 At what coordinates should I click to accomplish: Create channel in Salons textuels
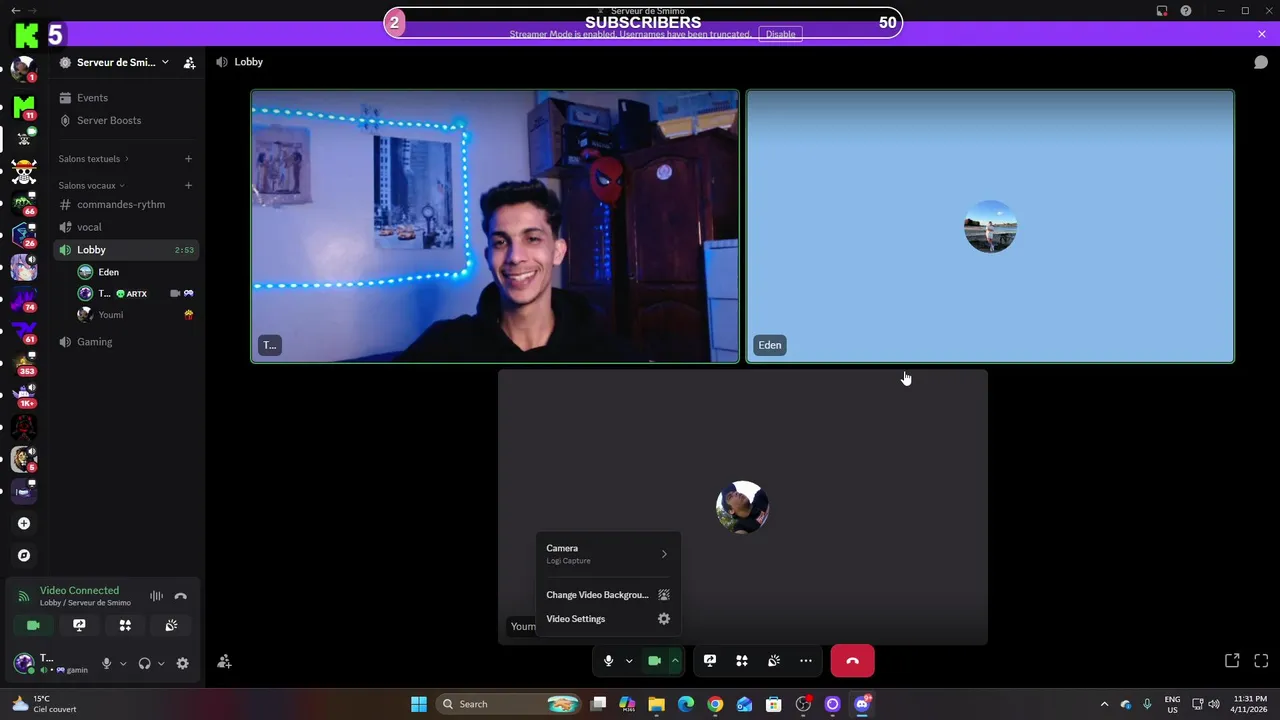click(x=188, y=159)
